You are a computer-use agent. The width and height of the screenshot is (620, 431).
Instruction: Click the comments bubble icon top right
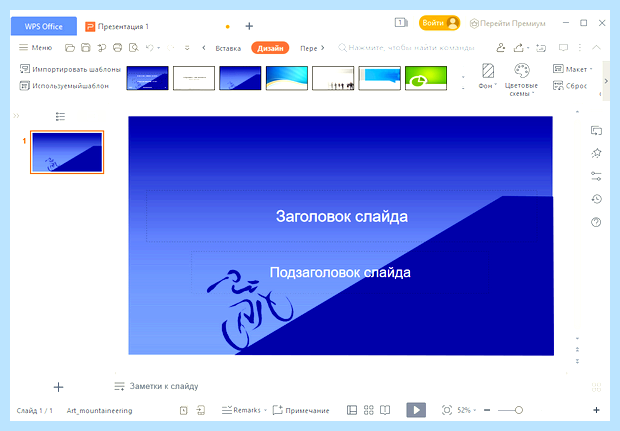tap(563, 48)
